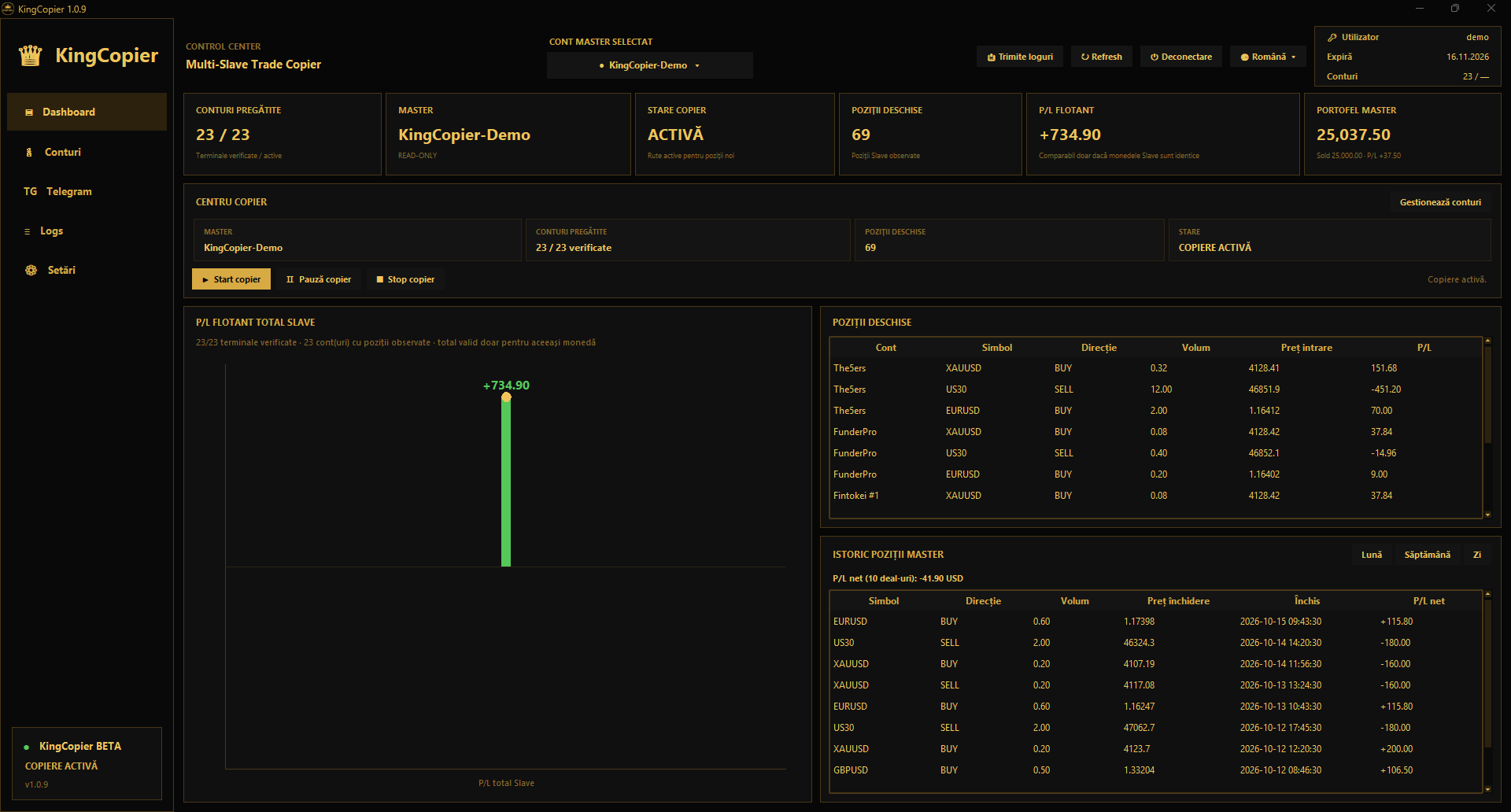The image size is (1511, 812).
Task: Click Gestionează conturi button
Action: click(x=1440, y=202)
